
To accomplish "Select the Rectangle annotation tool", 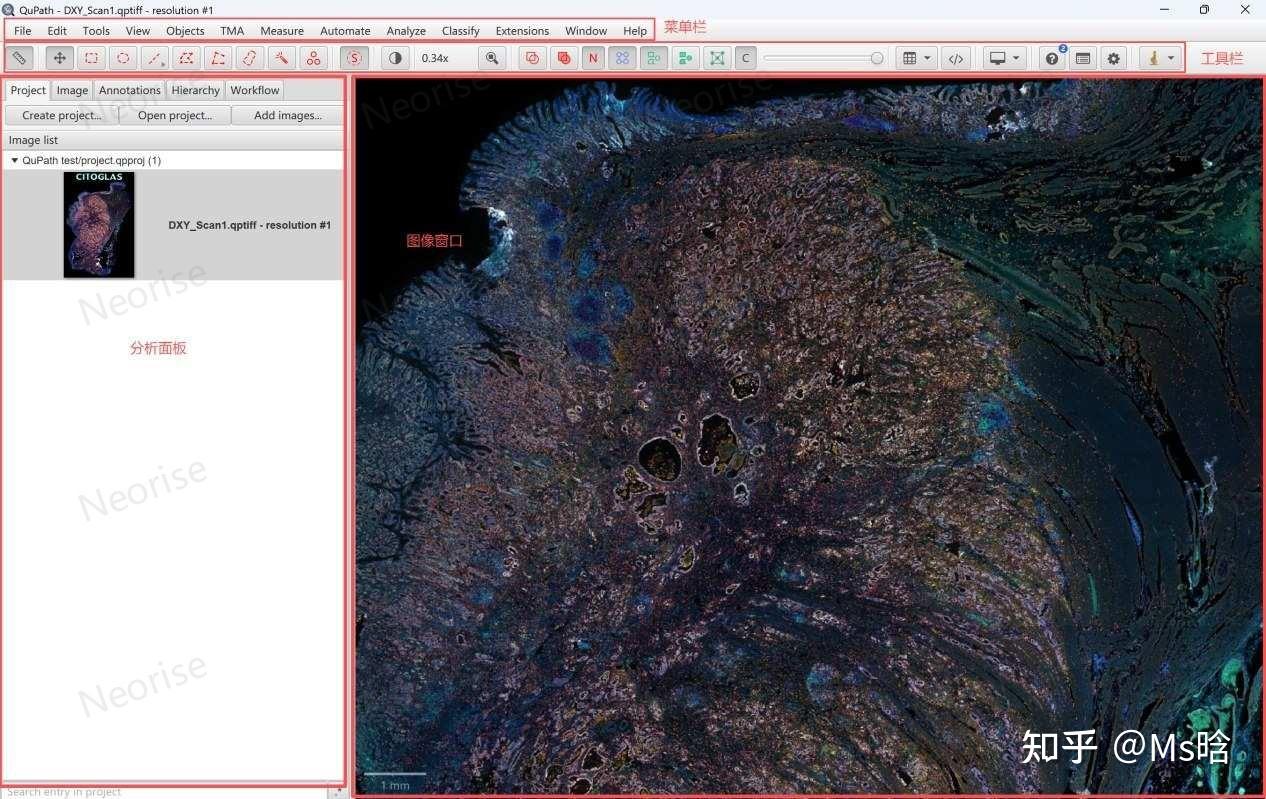I will tap(91, 58).
